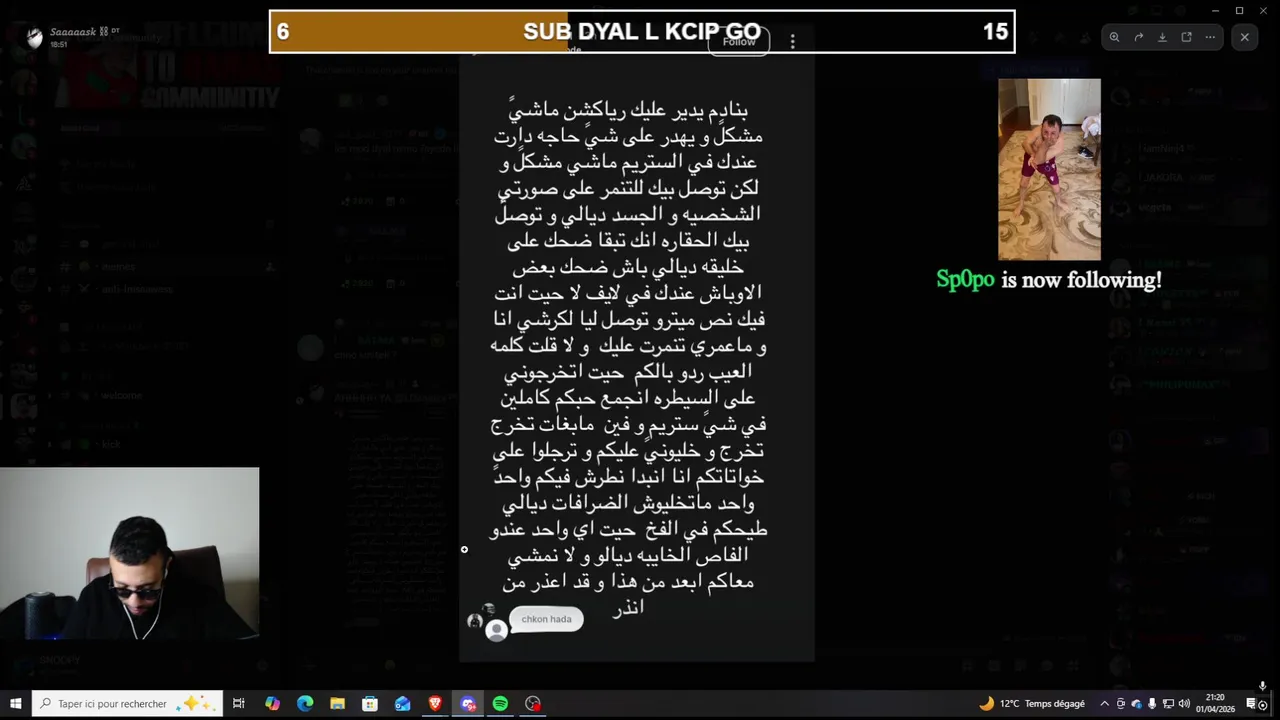Click the Meet Now tray icon

click(1121, 704)
